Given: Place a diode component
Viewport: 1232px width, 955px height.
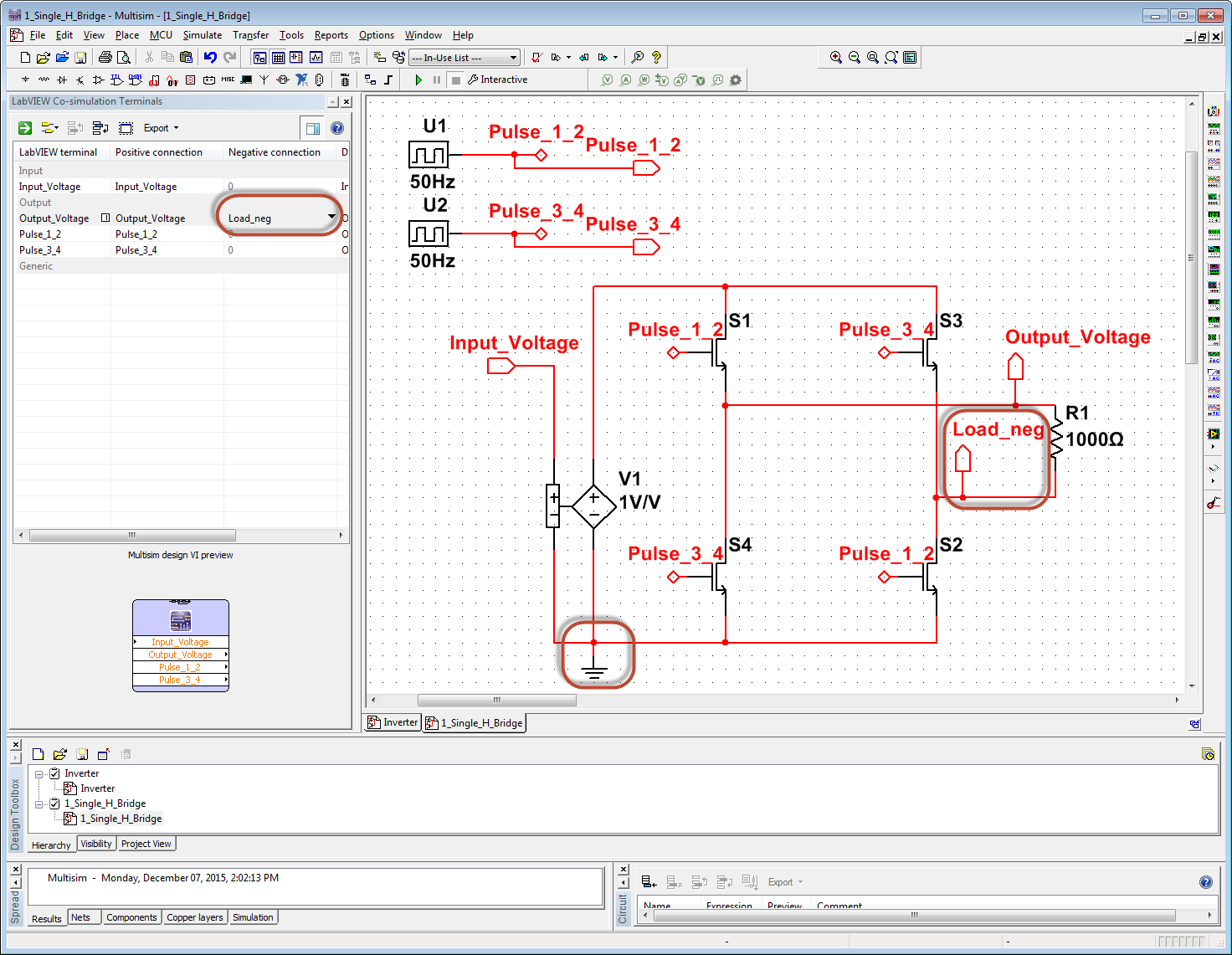Looking at the screenshot, I should click(x=62, y=80).
